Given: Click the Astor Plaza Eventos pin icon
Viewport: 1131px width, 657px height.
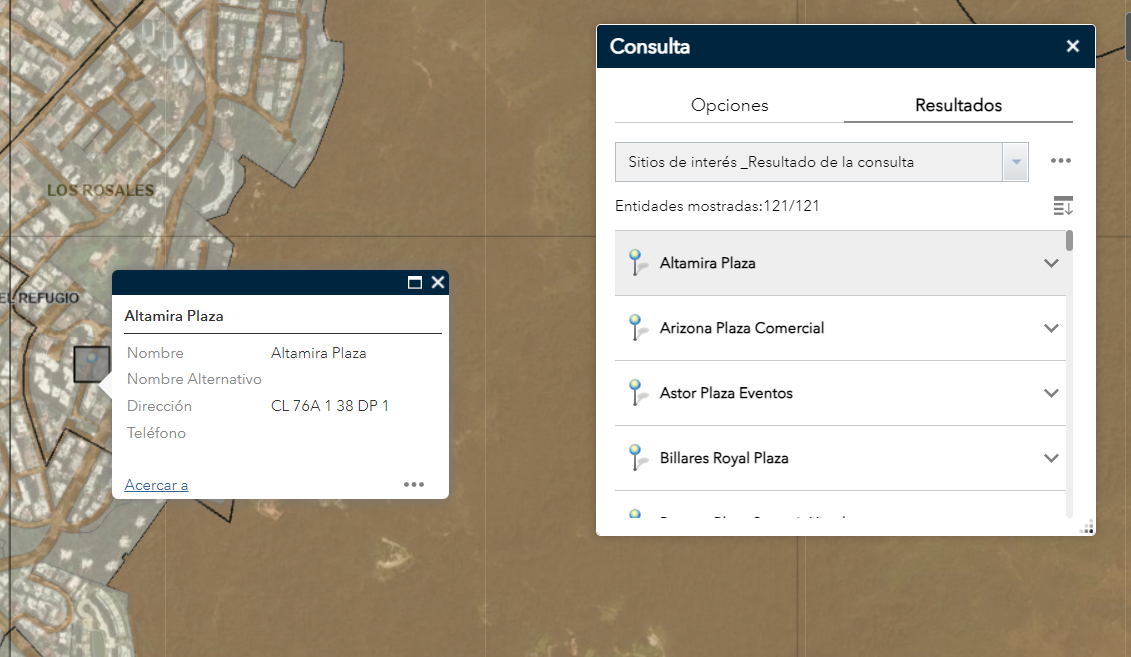Looking at the screenshot, I should (635, 393).
